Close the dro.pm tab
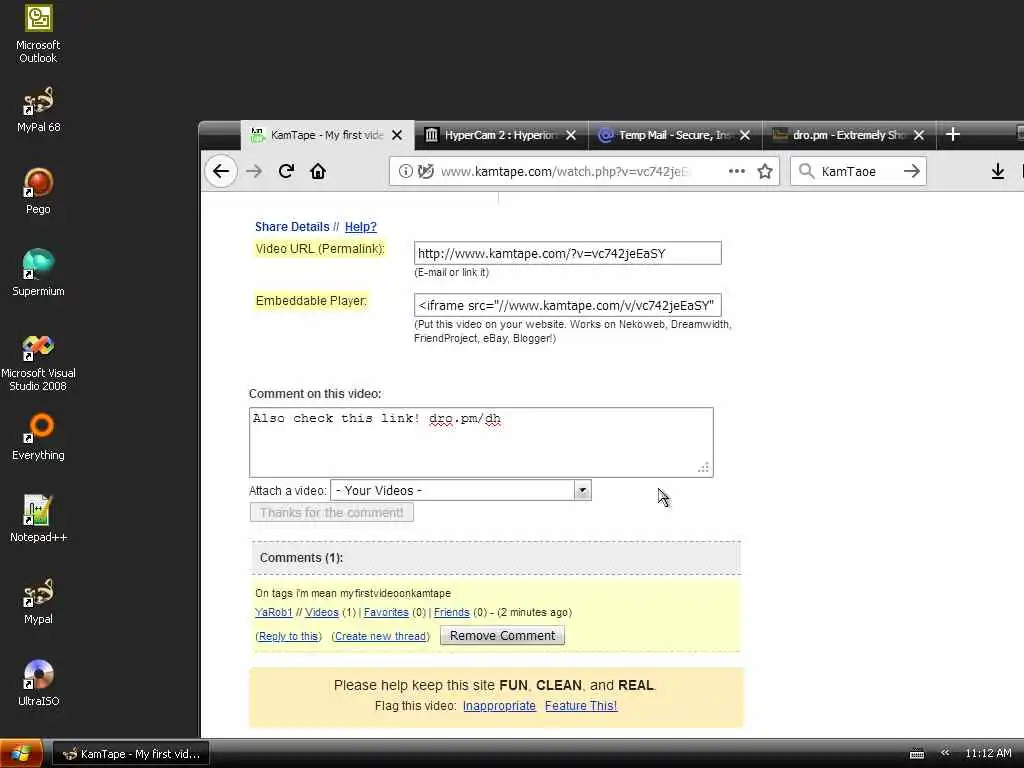This screenshot has height=768, width=1024. (919, 135)
